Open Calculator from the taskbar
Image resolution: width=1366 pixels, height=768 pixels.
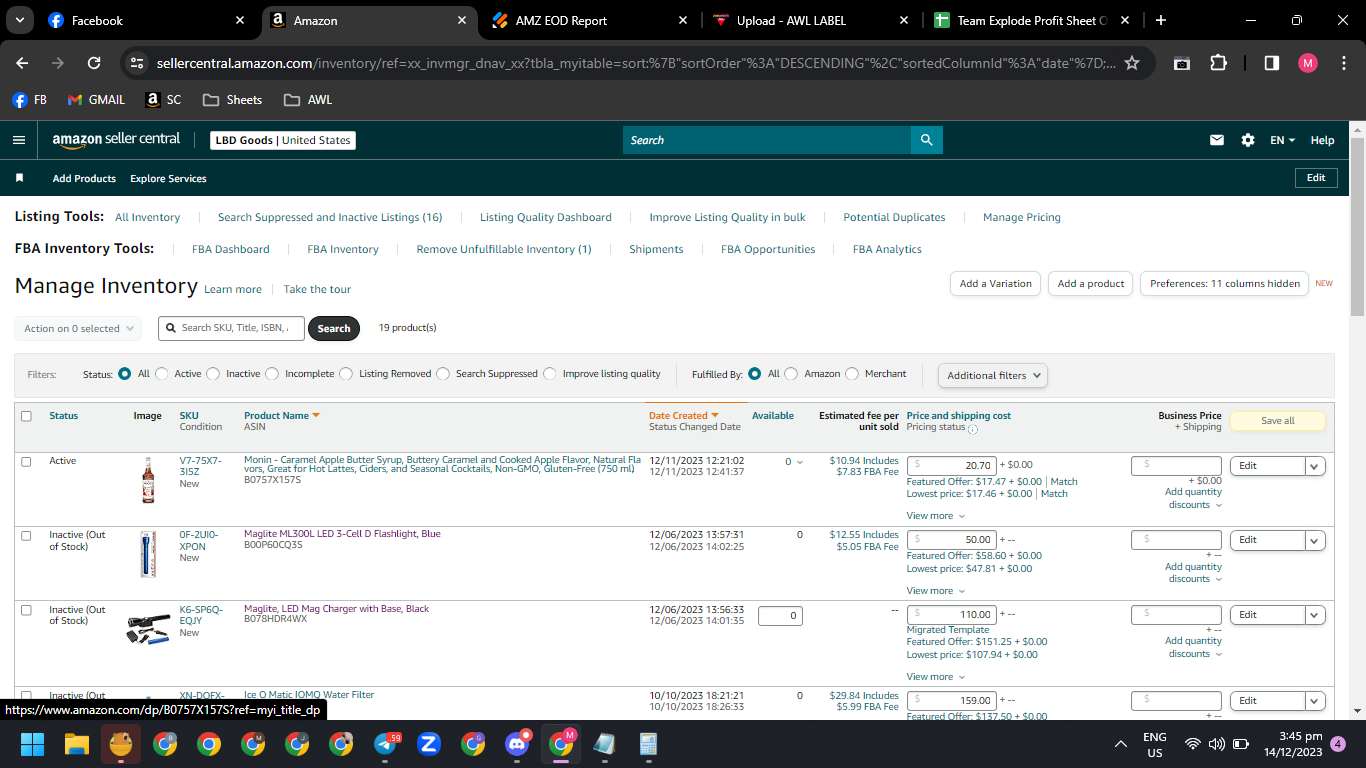[x=649, y=744]
